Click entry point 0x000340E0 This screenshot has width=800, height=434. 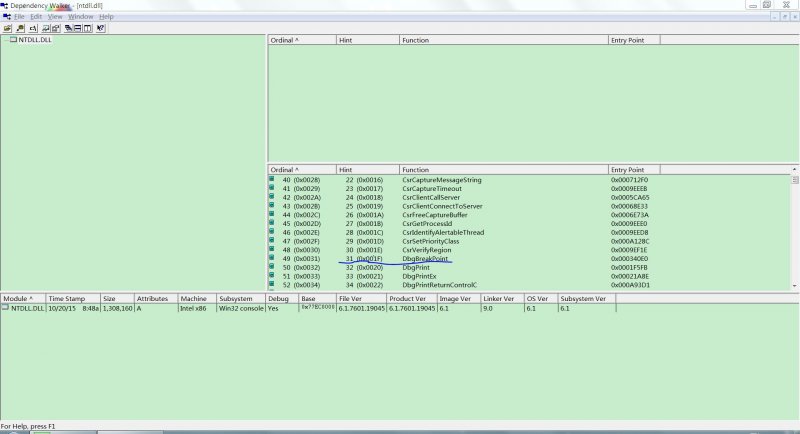[x=629, y=259]
